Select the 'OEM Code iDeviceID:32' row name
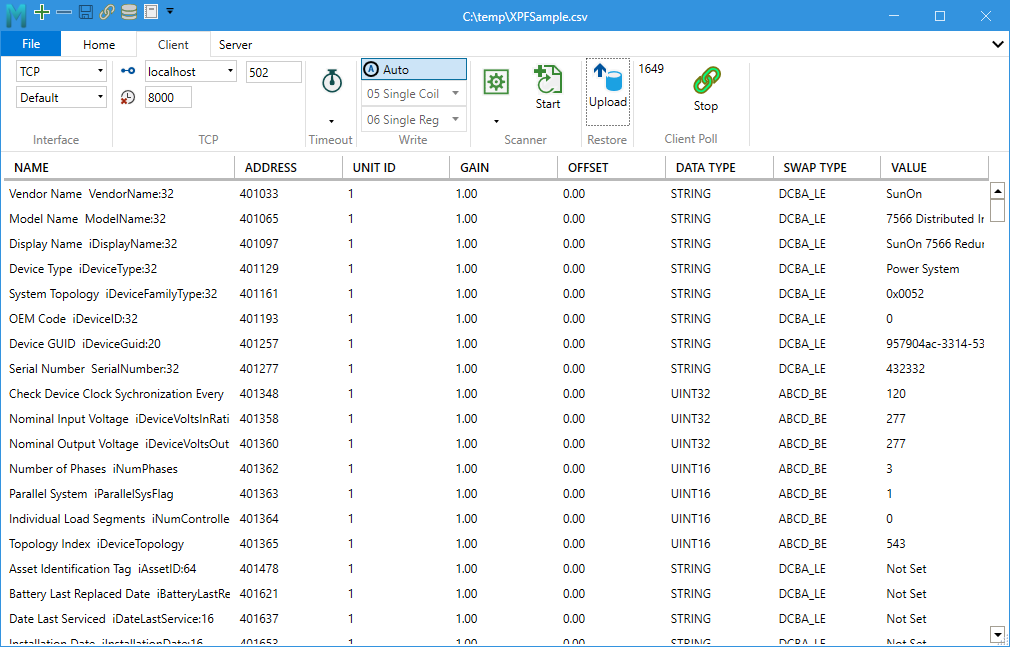This screenshot has width=1010, height=647. (x=73, y=319)
